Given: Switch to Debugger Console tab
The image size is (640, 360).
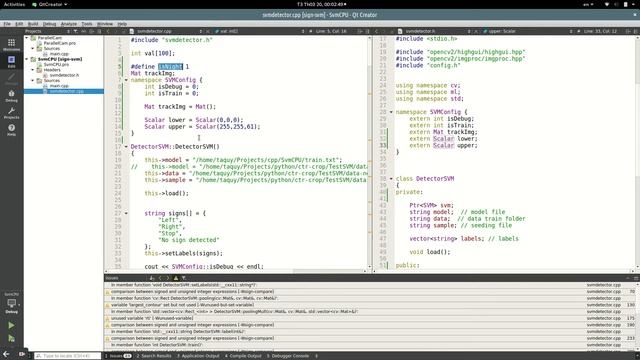Looking at the screenshot, I should (x=288, y=356).
